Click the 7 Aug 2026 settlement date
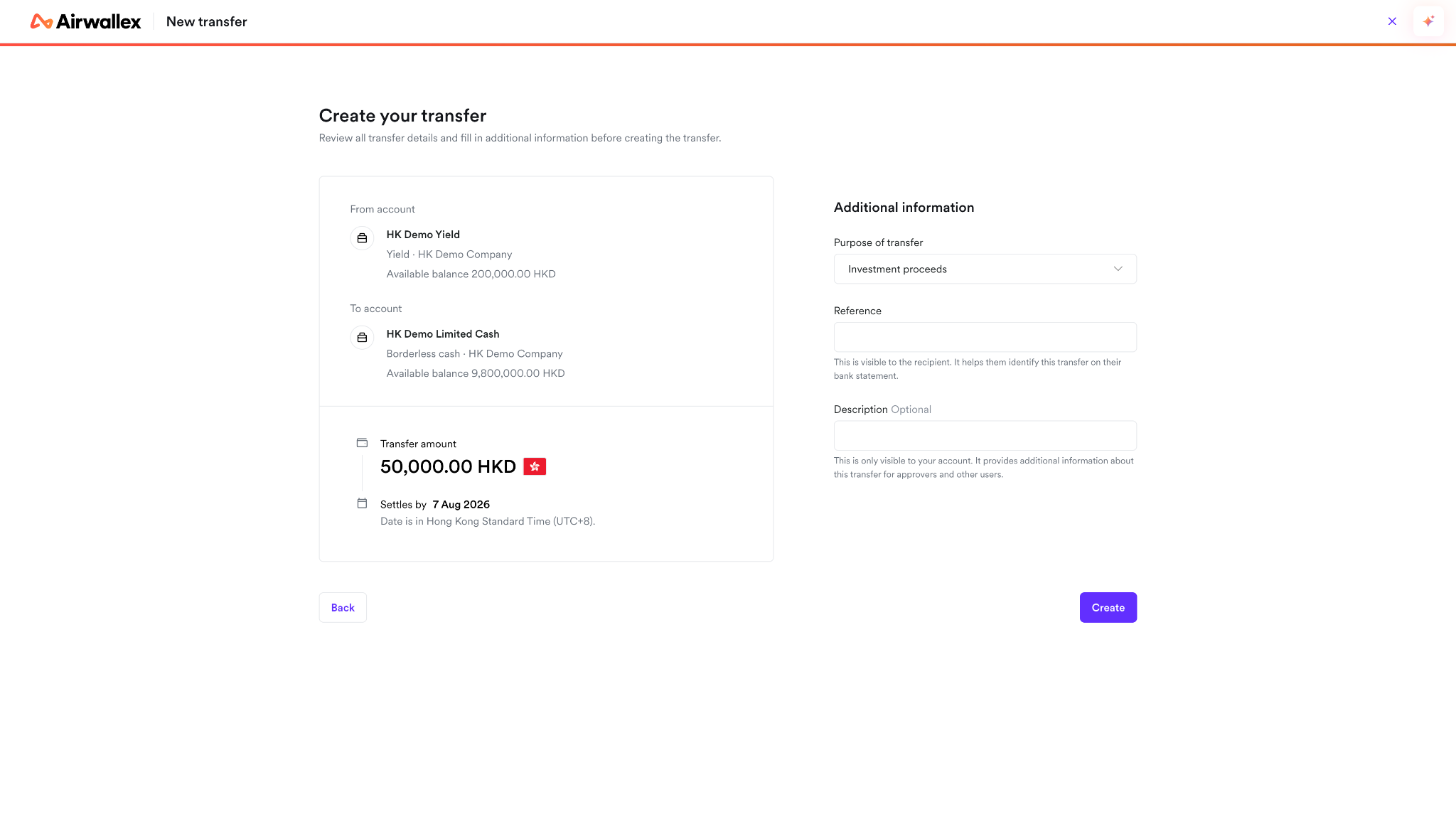Screen dimensions: 1456x819 click(x=461, y=504)
